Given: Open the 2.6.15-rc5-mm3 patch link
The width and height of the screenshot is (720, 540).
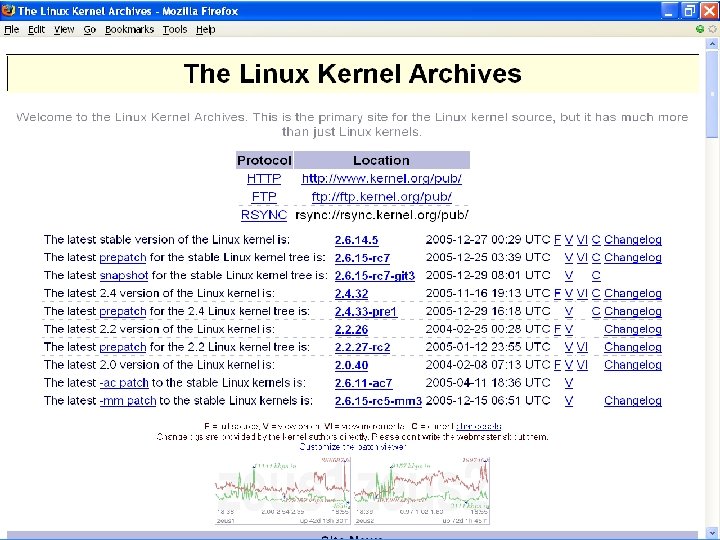Looking at the screenshot, I should tap(378, 401).
